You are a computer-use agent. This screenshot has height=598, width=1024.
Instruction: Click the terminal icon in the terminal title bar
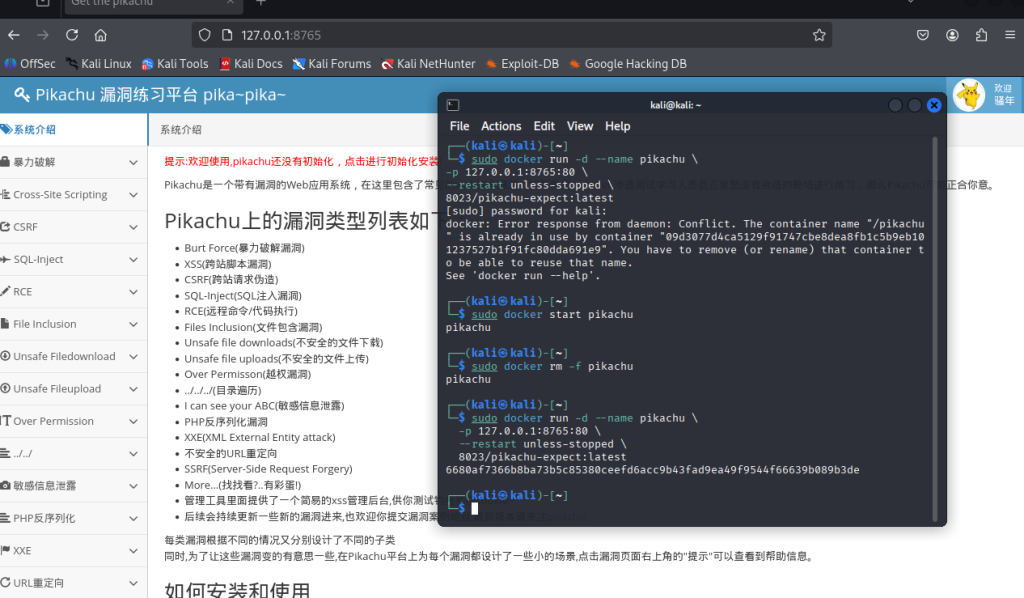coord(453,105)
